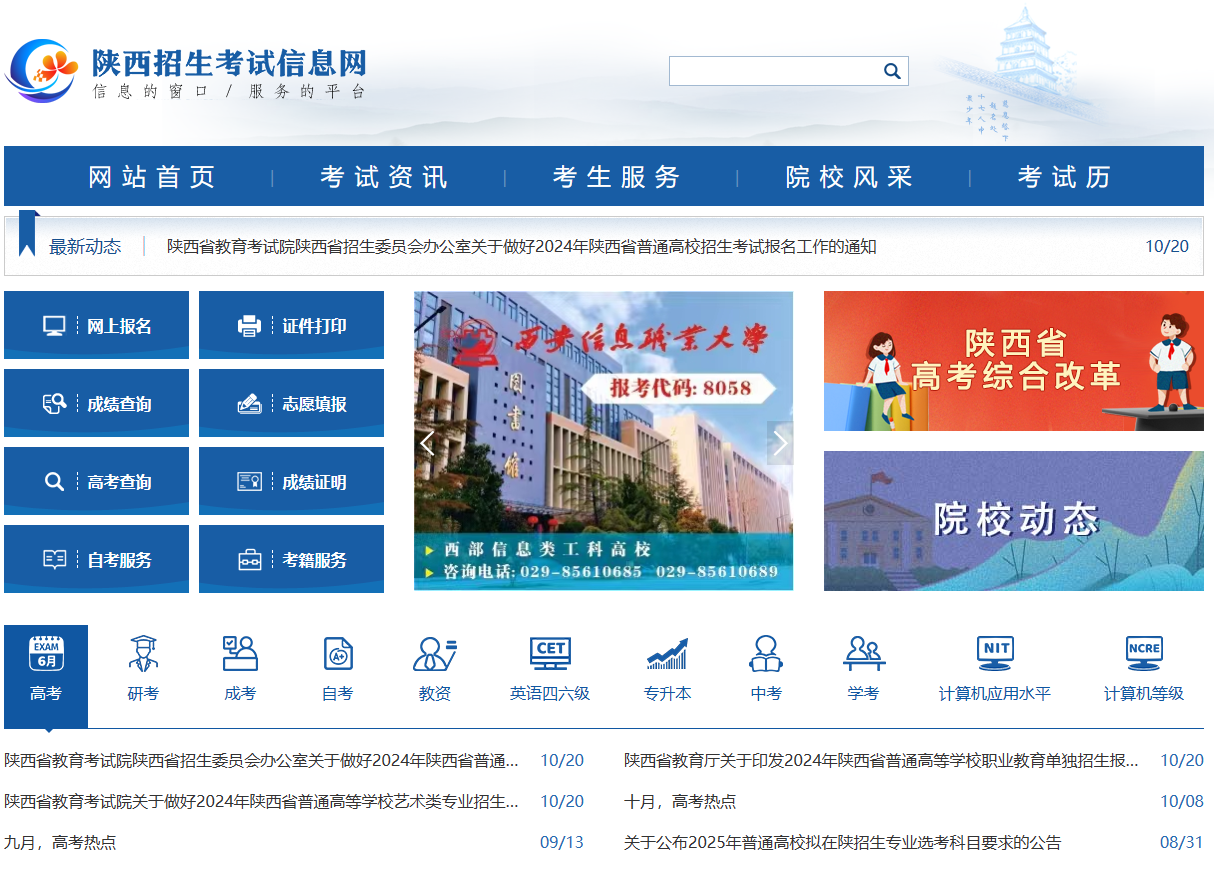
Task: Click the 成绩证明 button label
Action: pyautogui.click(x=314, y=482)
